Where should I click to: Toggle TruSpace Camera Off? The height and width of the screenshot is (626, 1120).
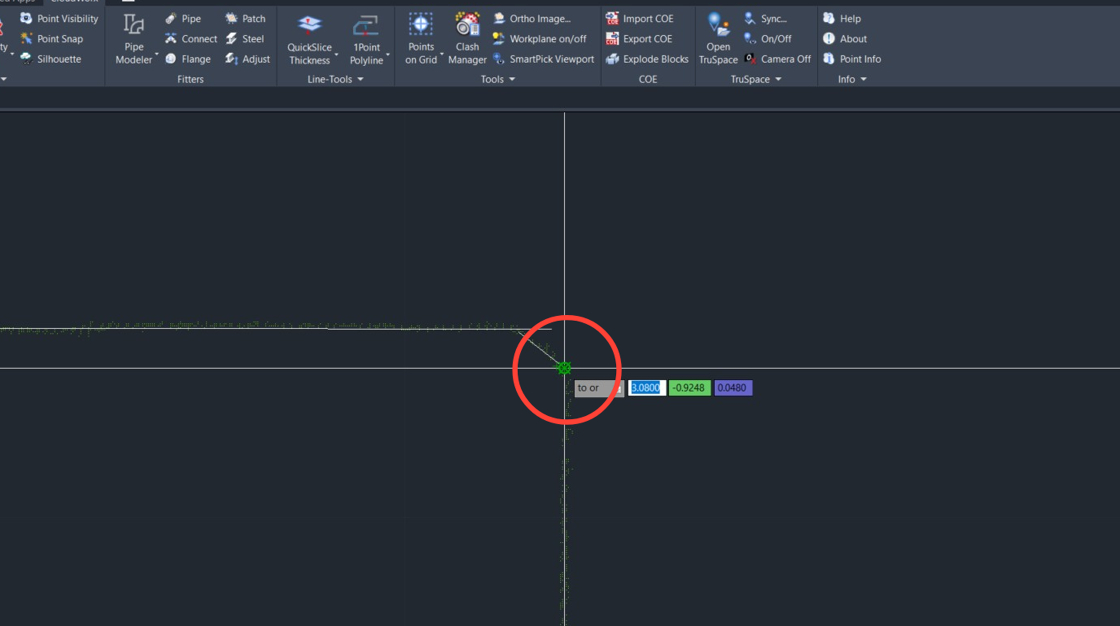point(777,59)
